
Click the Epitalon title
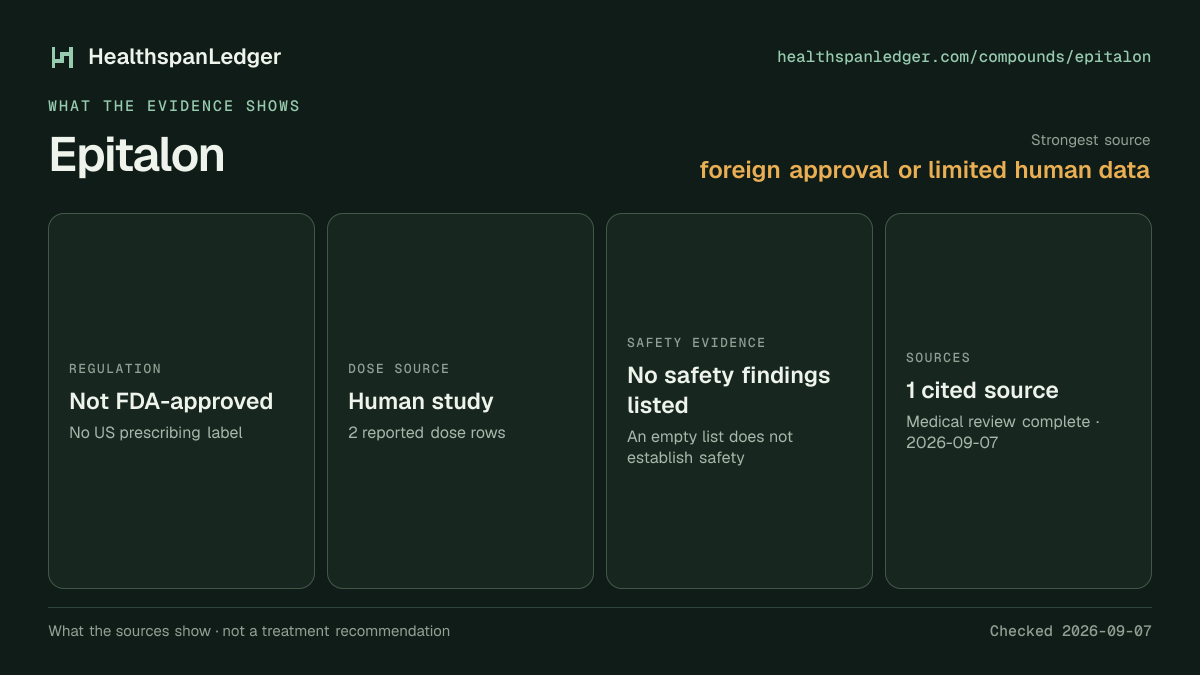(x=136, y=155)
